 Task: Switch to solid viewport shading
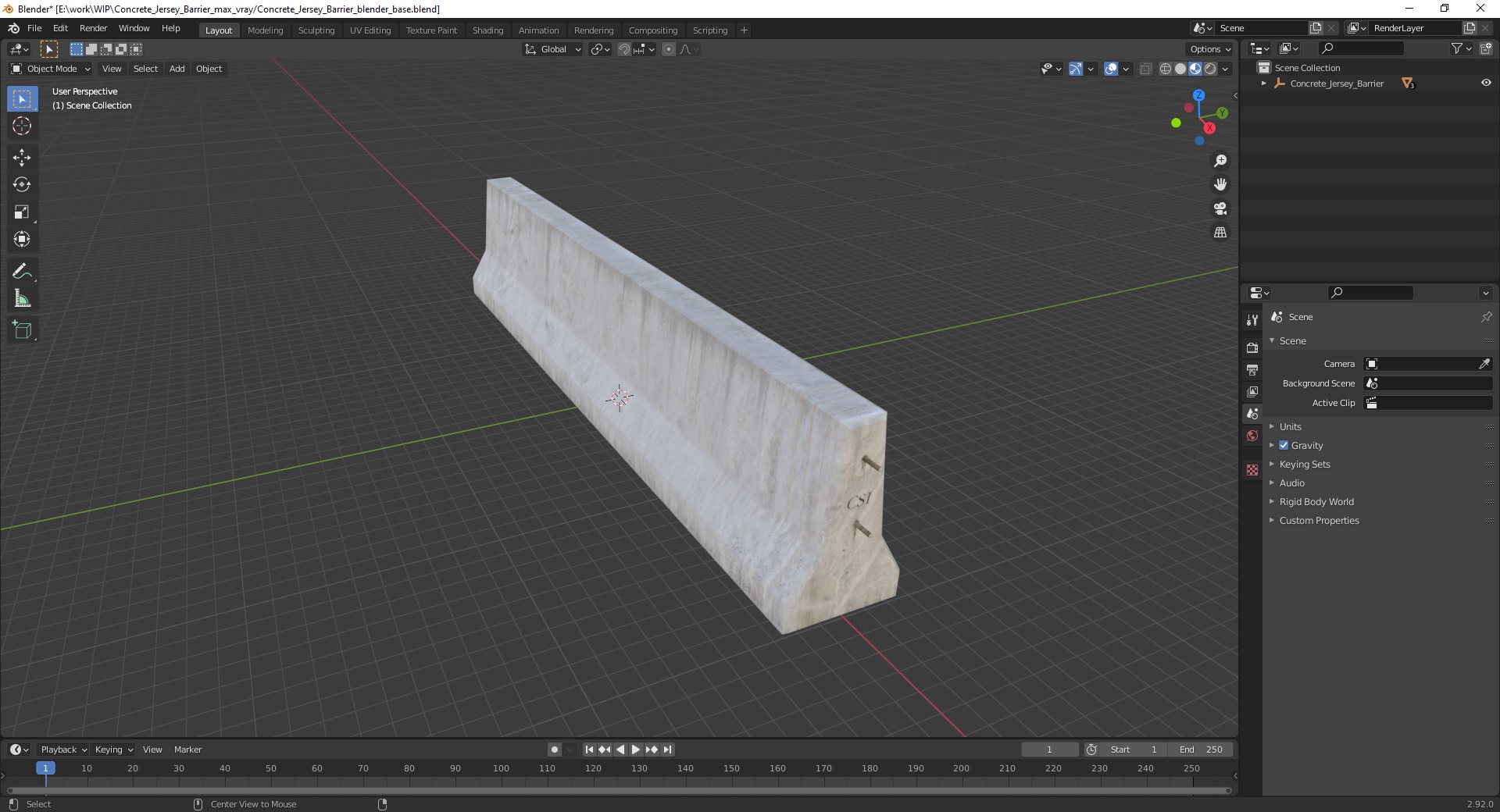tap(1180, 69)
